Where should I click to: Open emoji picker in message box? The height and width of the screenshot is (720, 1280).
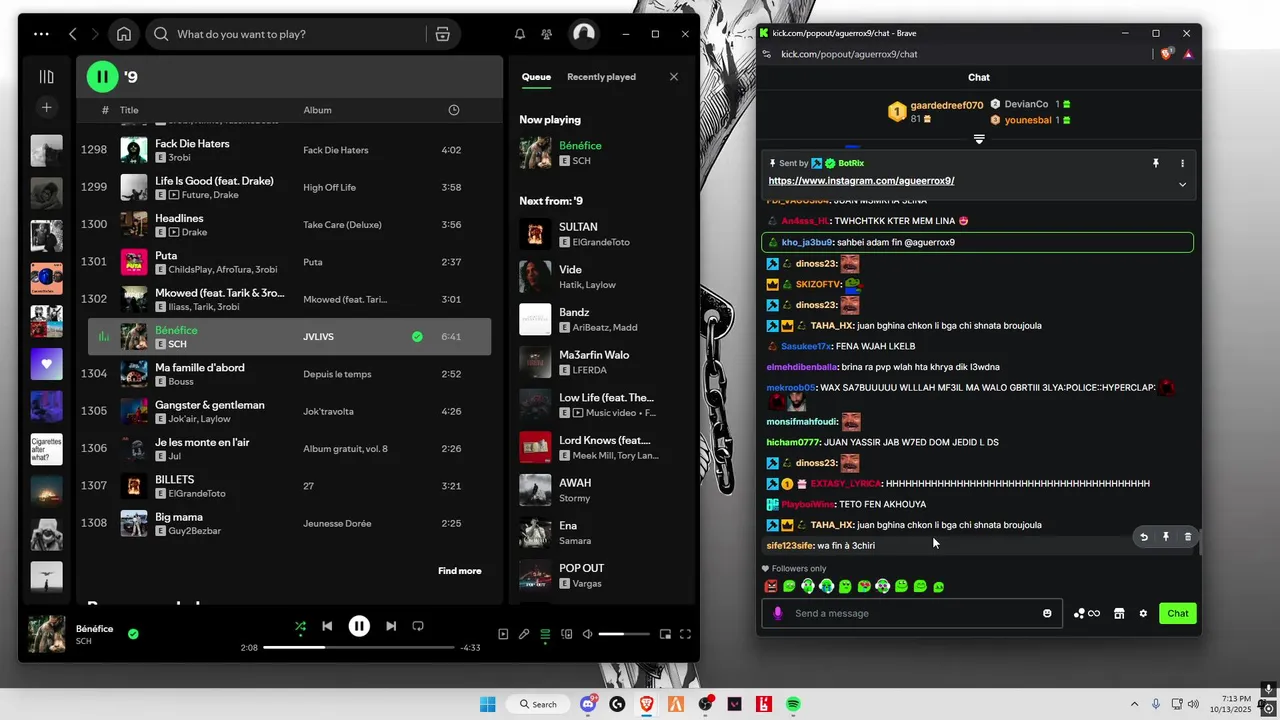coord(1047,613)
